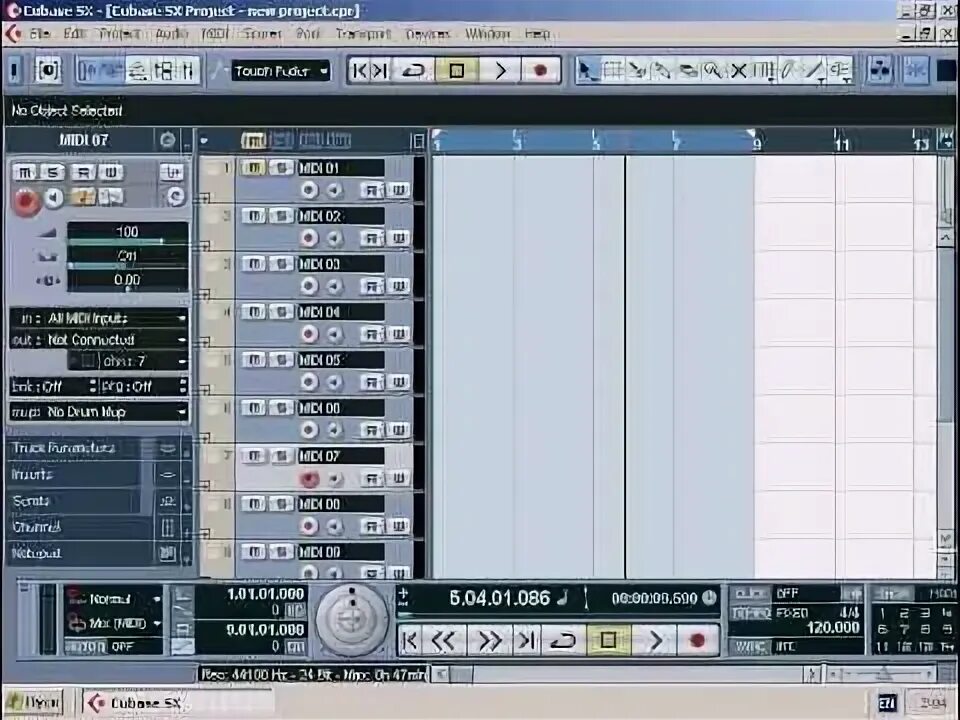This screenshot has height=720, width=960.
Task: Toggle Write automation on MIDI 01
Action: [399, 190]
